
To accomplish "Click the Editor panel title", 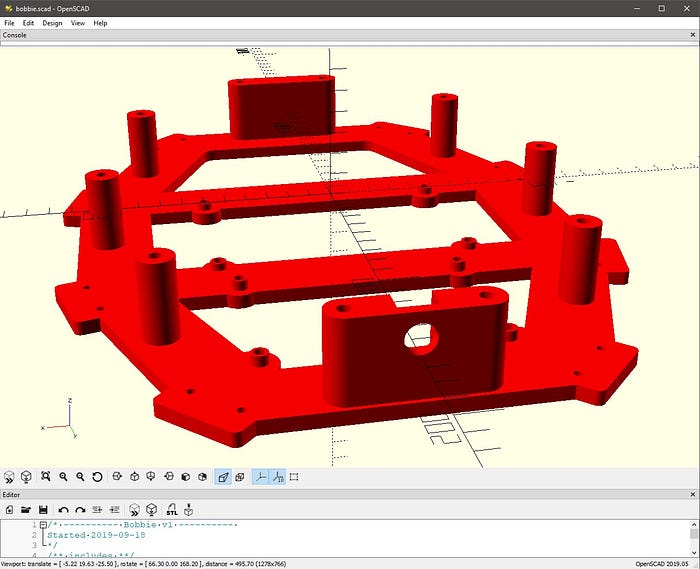I will pos(11,494).
